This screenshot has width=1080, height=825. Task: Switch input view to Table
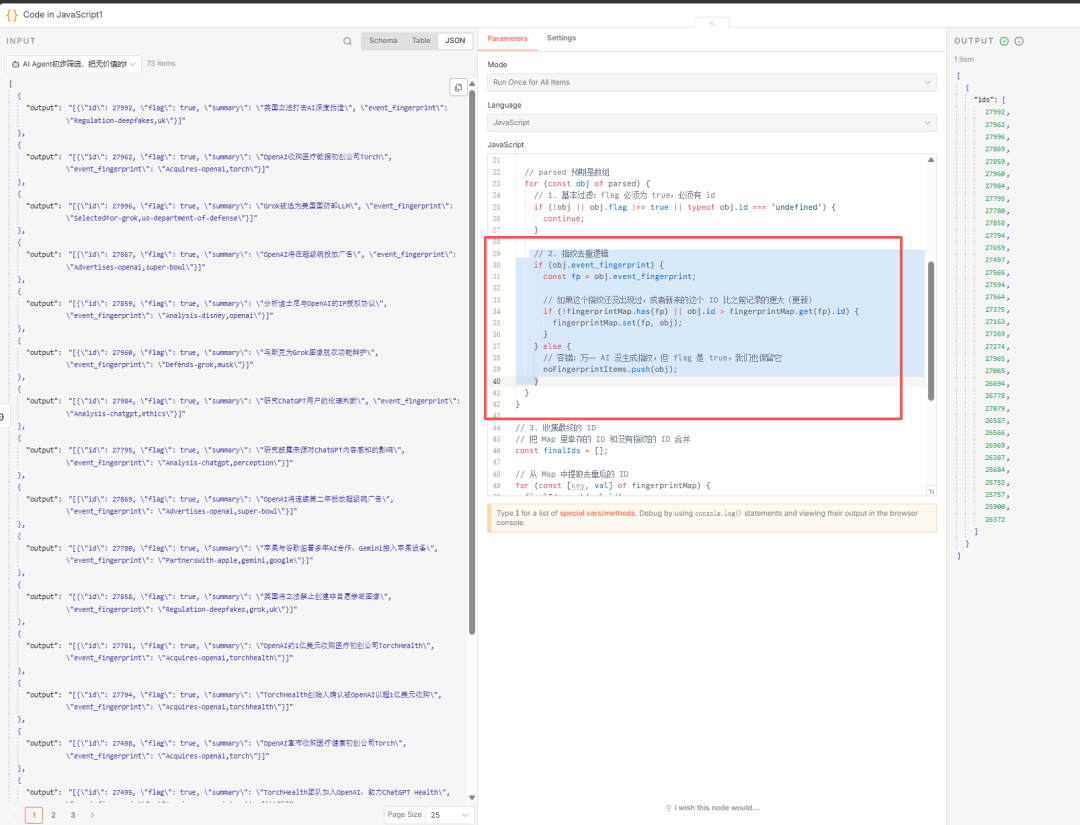[x=421, y=41]
